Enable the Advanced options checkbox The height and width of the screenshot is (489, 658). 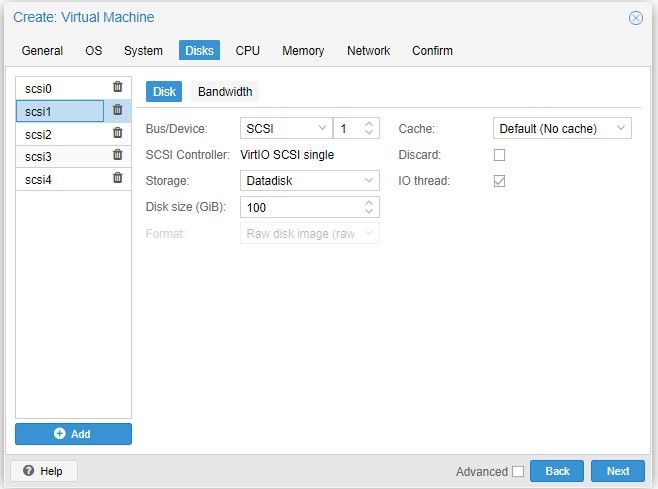517,471
